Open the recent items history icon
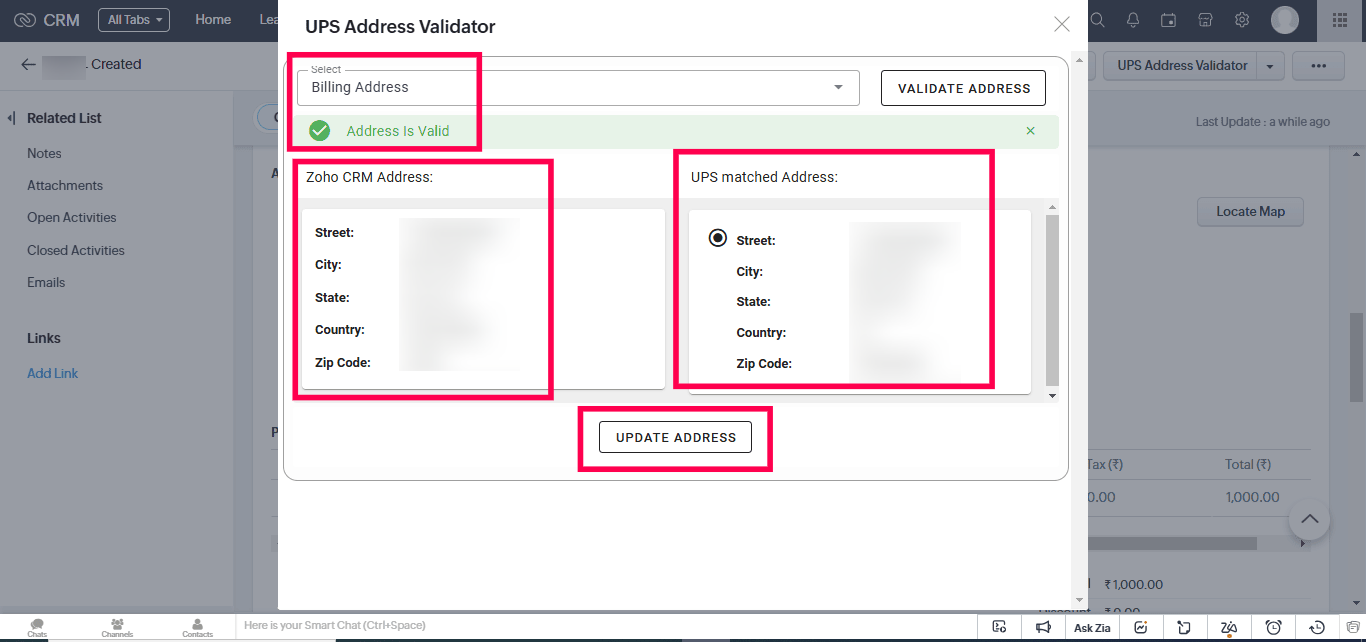The image size is (1366, 642). (1318, 627)
